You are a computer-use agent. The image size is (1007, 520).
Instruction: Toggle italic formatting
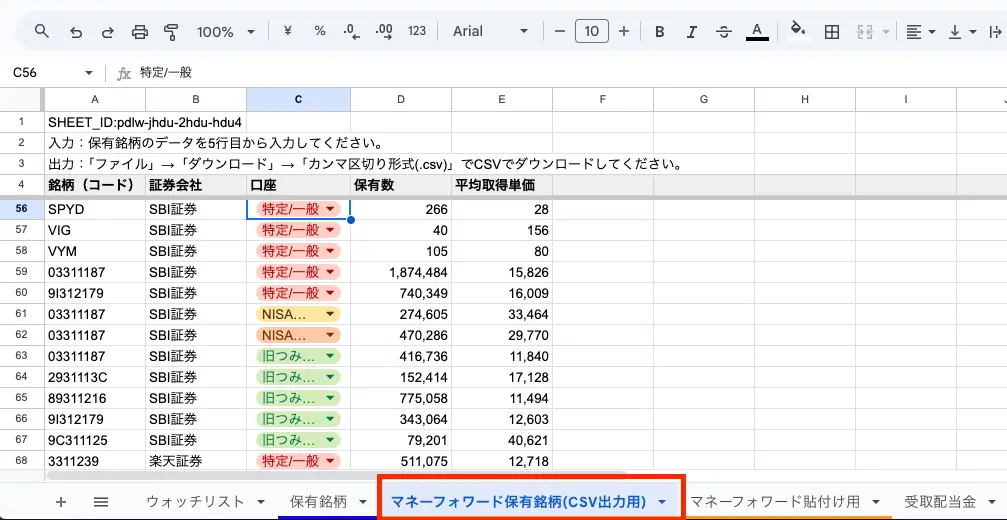(x=692, y=31)
